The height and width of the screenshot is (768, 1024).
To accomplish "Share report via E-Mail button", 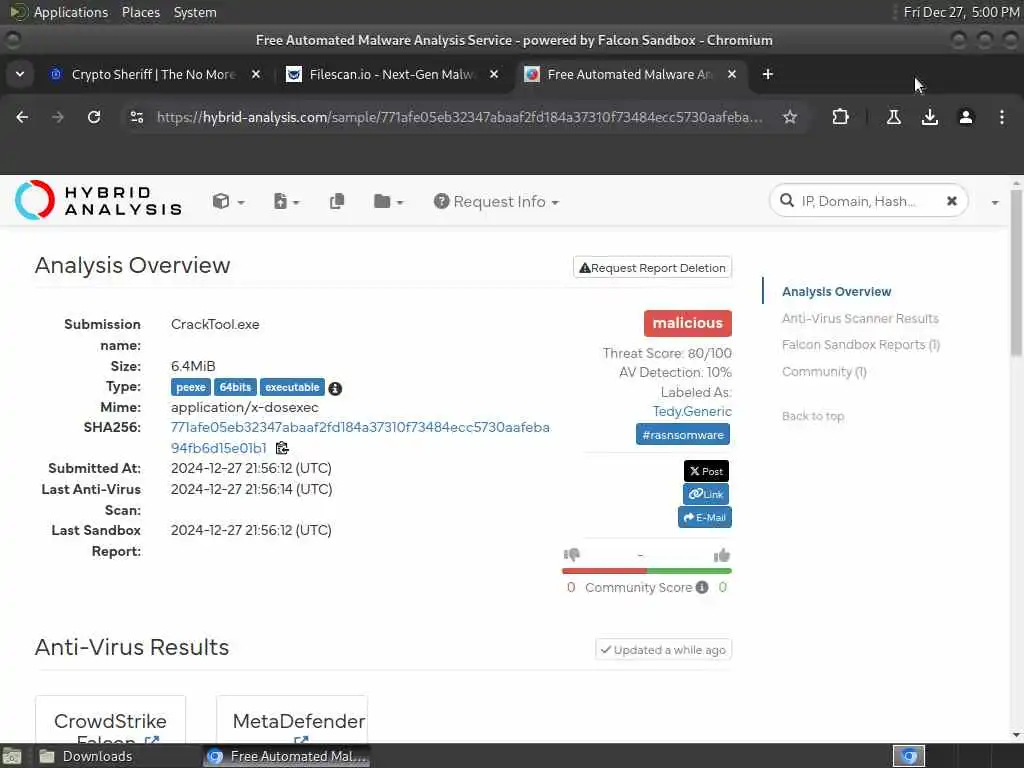I will pyautogui.click(x=704, y=517).
